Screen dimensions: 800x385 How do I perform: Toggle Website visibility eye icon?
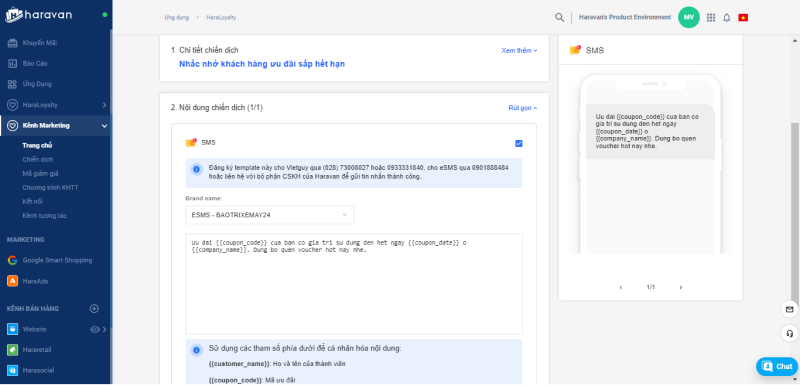(95, 329)
